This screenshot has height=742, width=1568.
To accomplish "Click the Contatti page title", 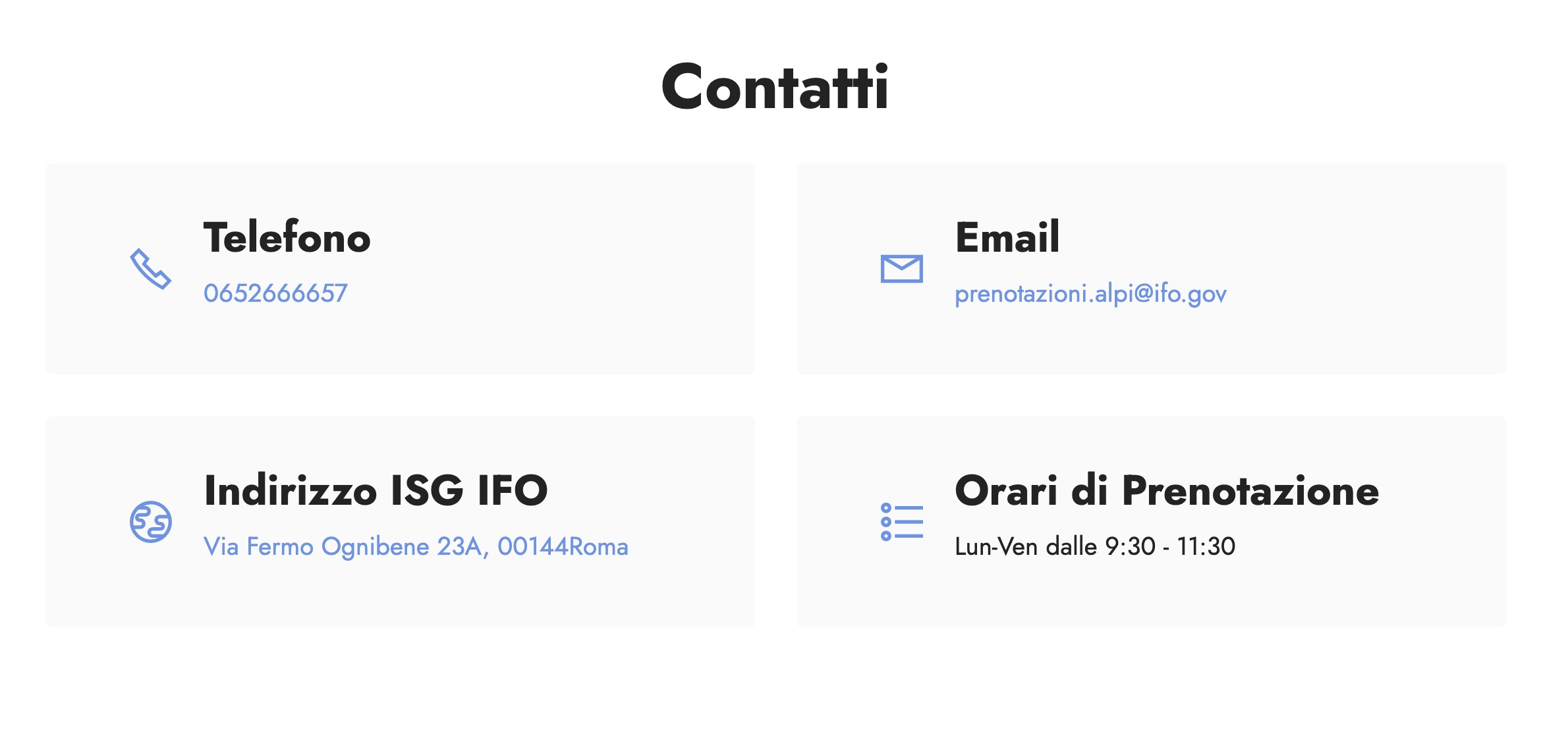I will tap(775, 87).
